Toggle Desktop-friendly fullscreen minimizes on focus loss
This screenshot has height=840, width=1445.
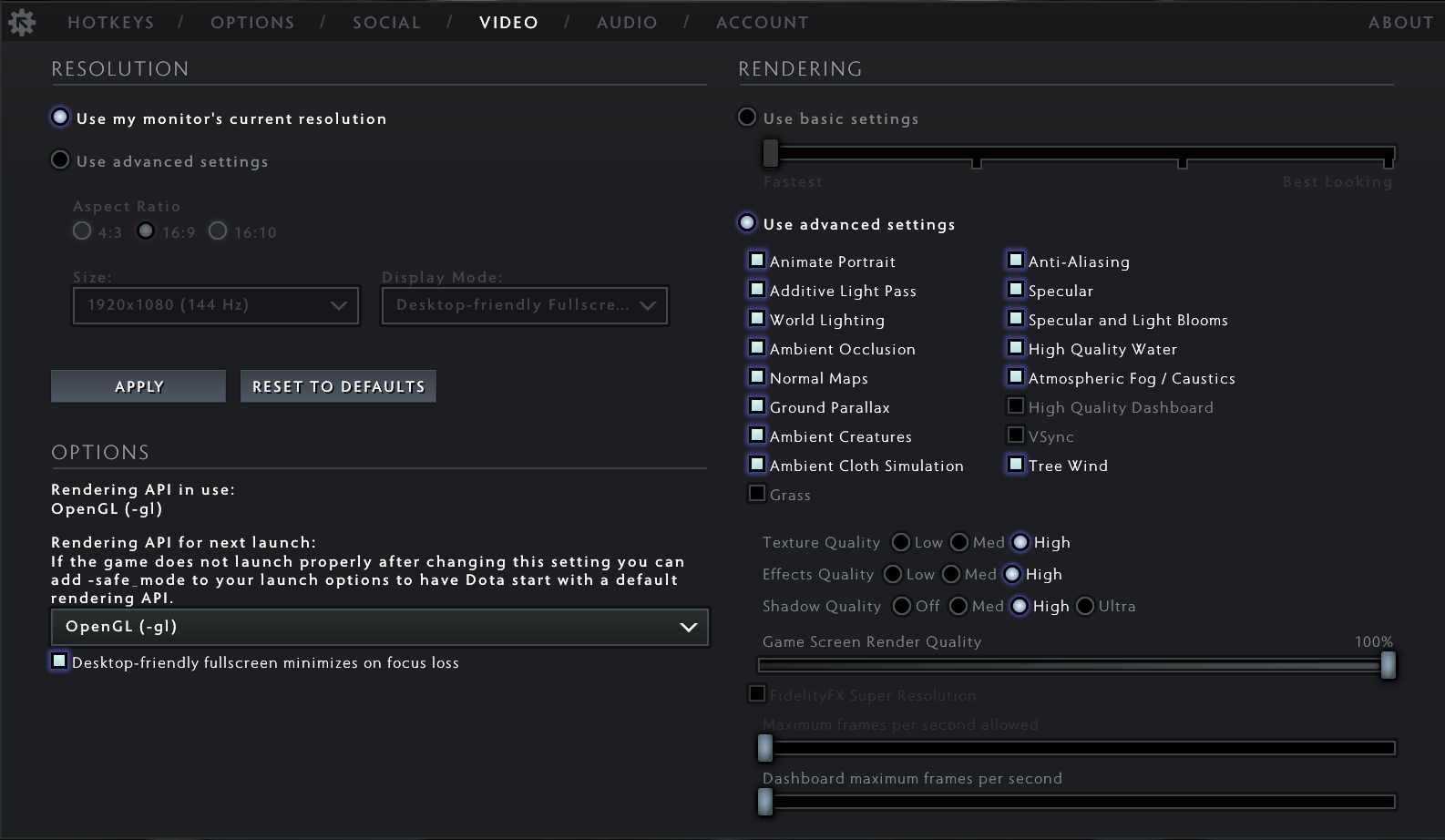pyautogui.click(x=59, y=661)
